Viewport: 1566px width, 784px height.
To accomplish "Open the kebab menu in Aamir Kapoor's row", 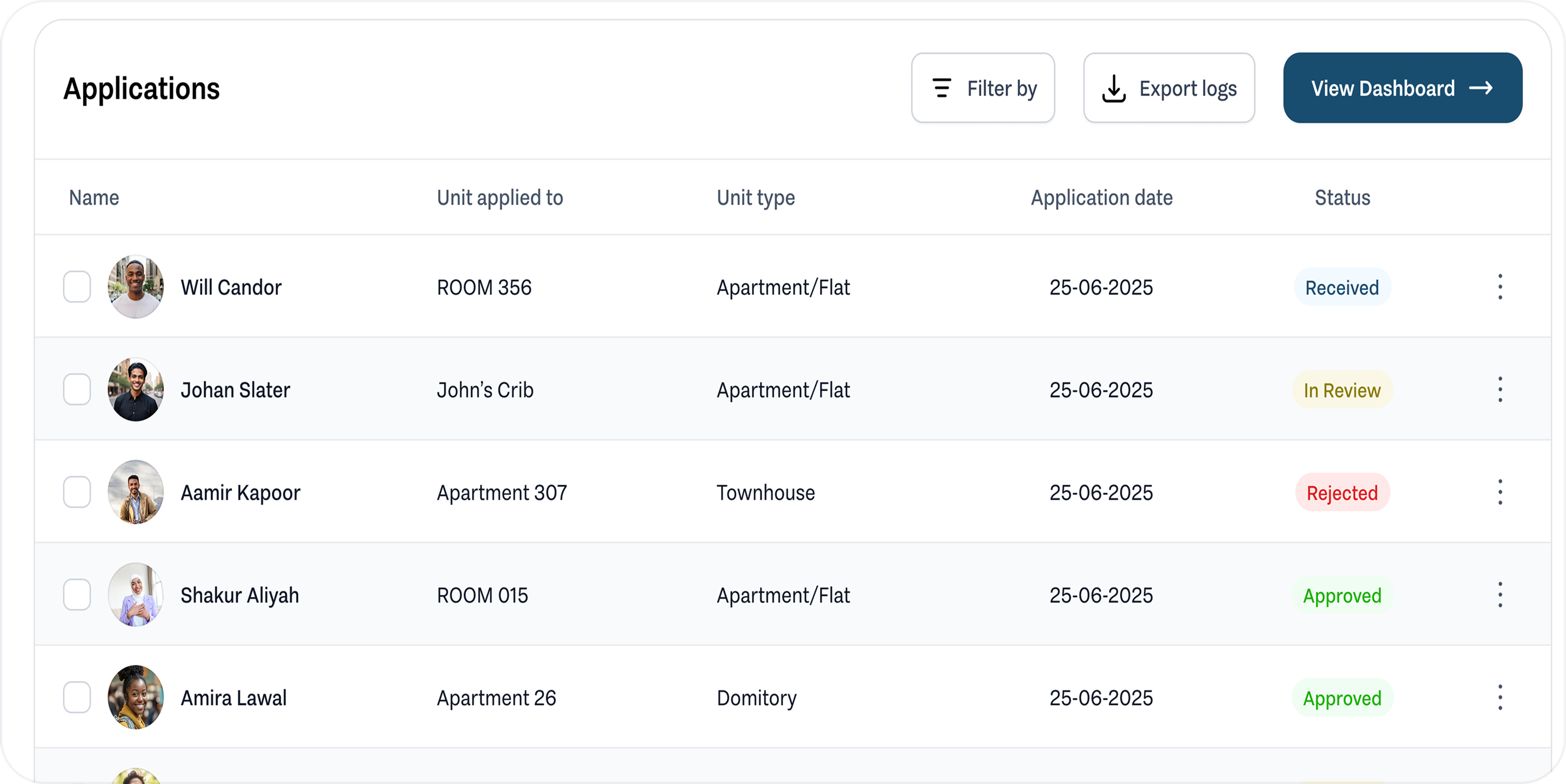I will point(1500,493).
